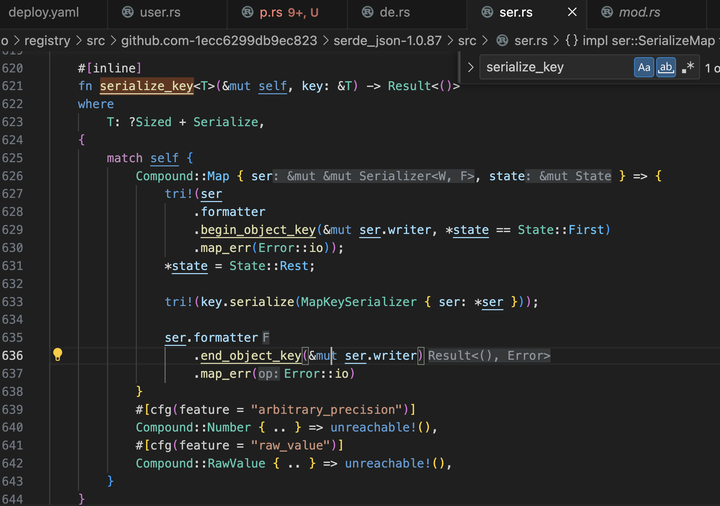Open the src breadcrumb folder dropdown

466,41
